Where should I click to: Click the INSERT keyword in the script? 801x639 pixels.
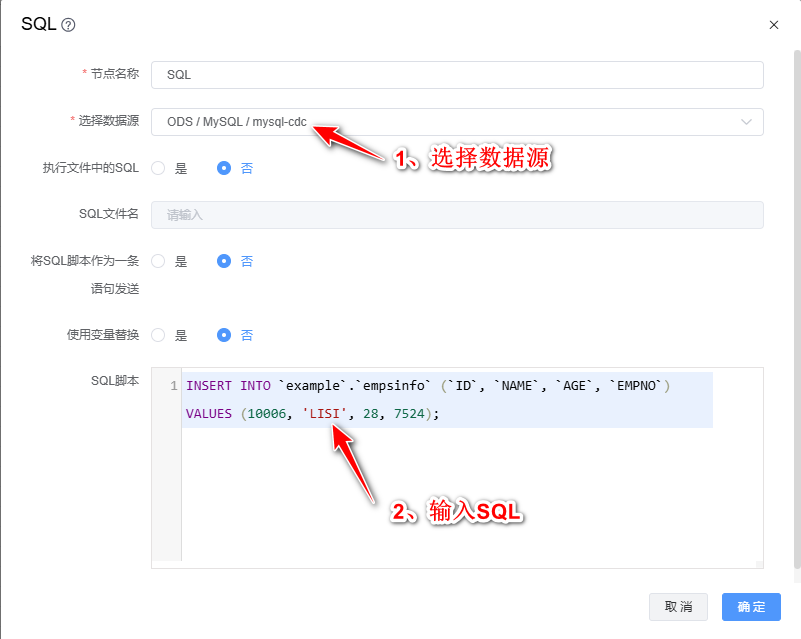tap(208, 386)
